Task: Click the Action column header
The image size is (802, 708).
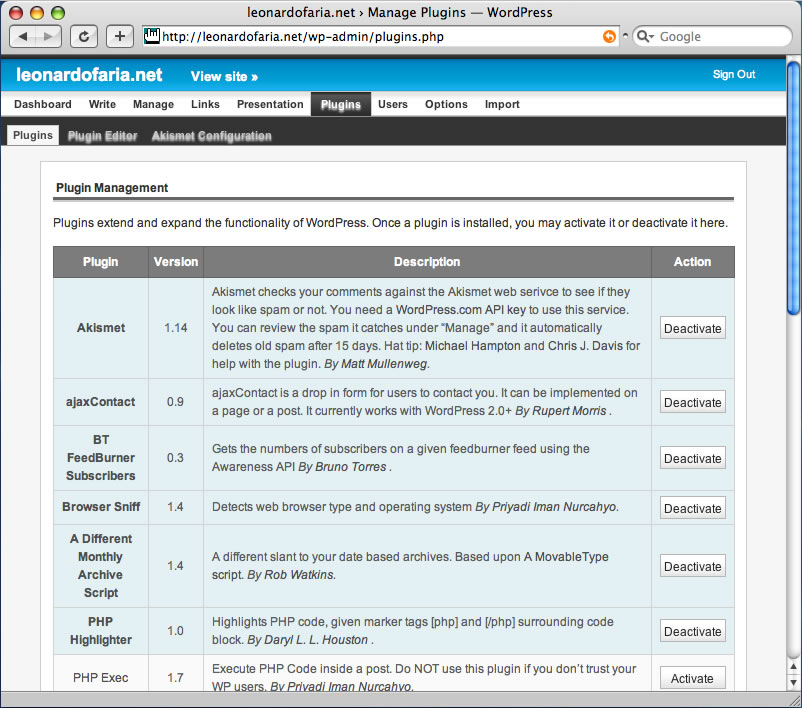Action: point(693,262)
